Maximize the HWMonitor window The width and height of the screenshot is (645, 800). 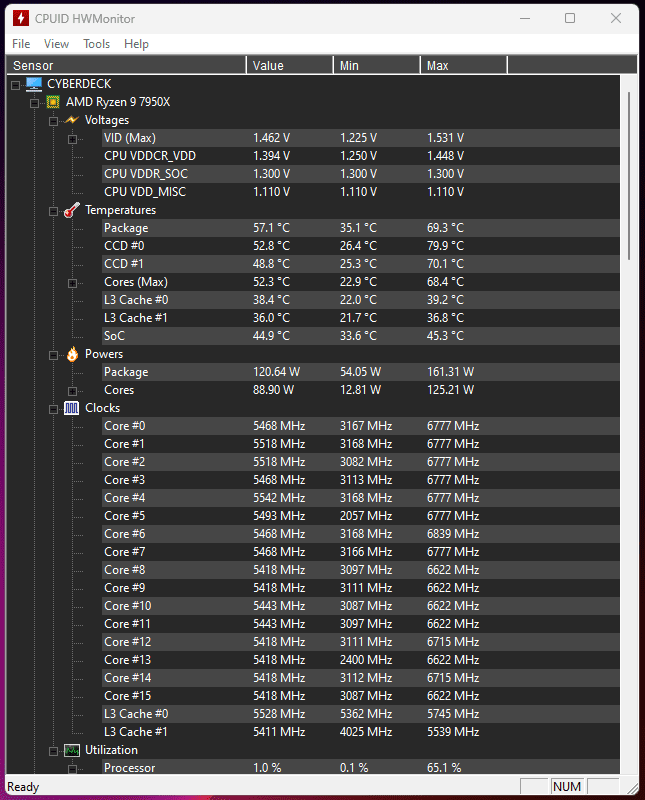tap(570, 18)
